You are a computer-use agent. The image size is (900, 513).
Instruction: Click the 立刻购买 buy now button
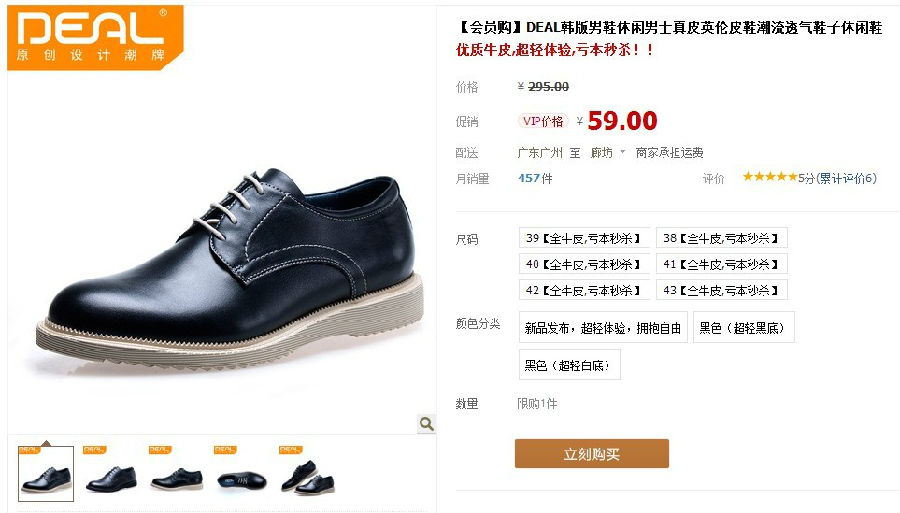(x=592, y=453)
